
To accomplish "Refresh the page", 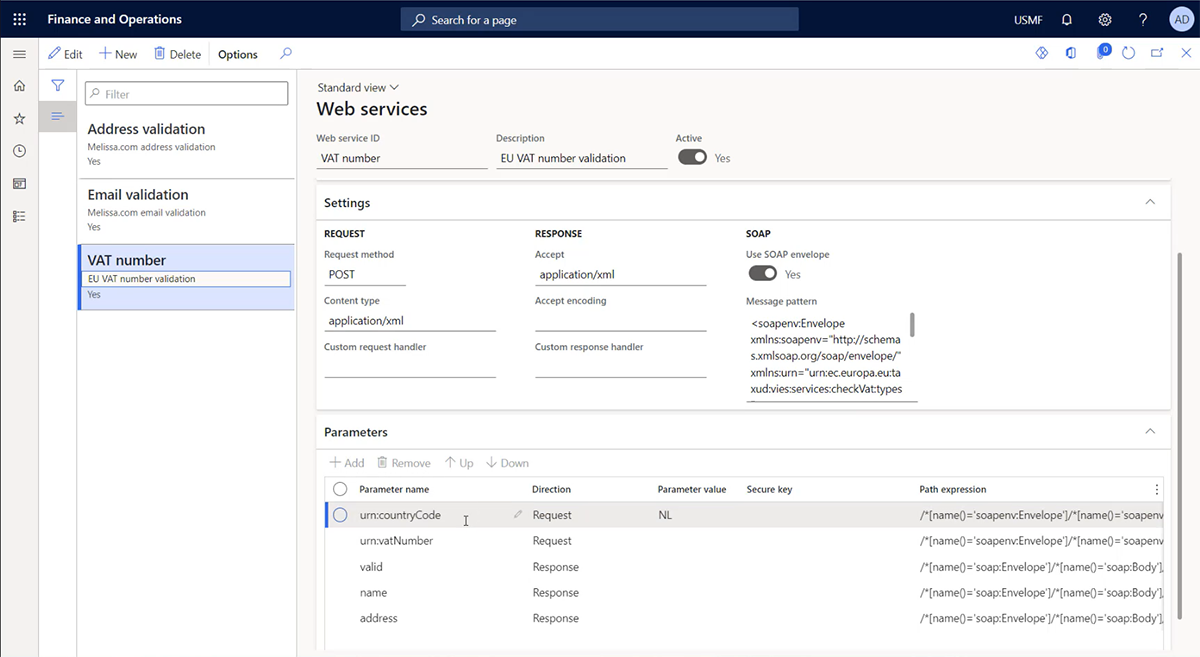I will (1129, 54).
